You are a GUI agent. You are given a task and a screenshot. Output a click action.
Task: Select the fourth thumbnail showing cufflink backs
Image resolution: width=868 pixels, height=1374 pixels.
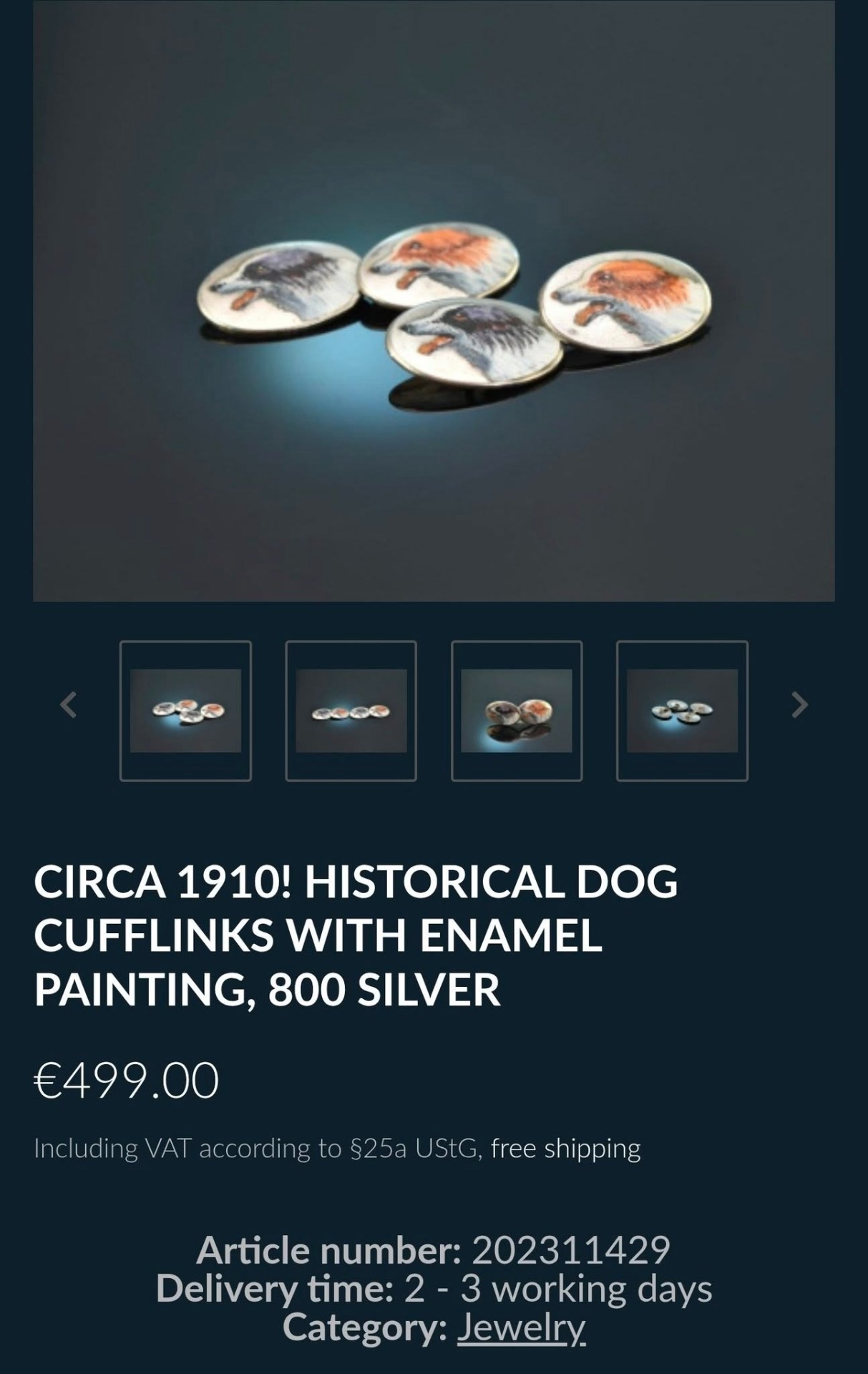pos(682,711)
